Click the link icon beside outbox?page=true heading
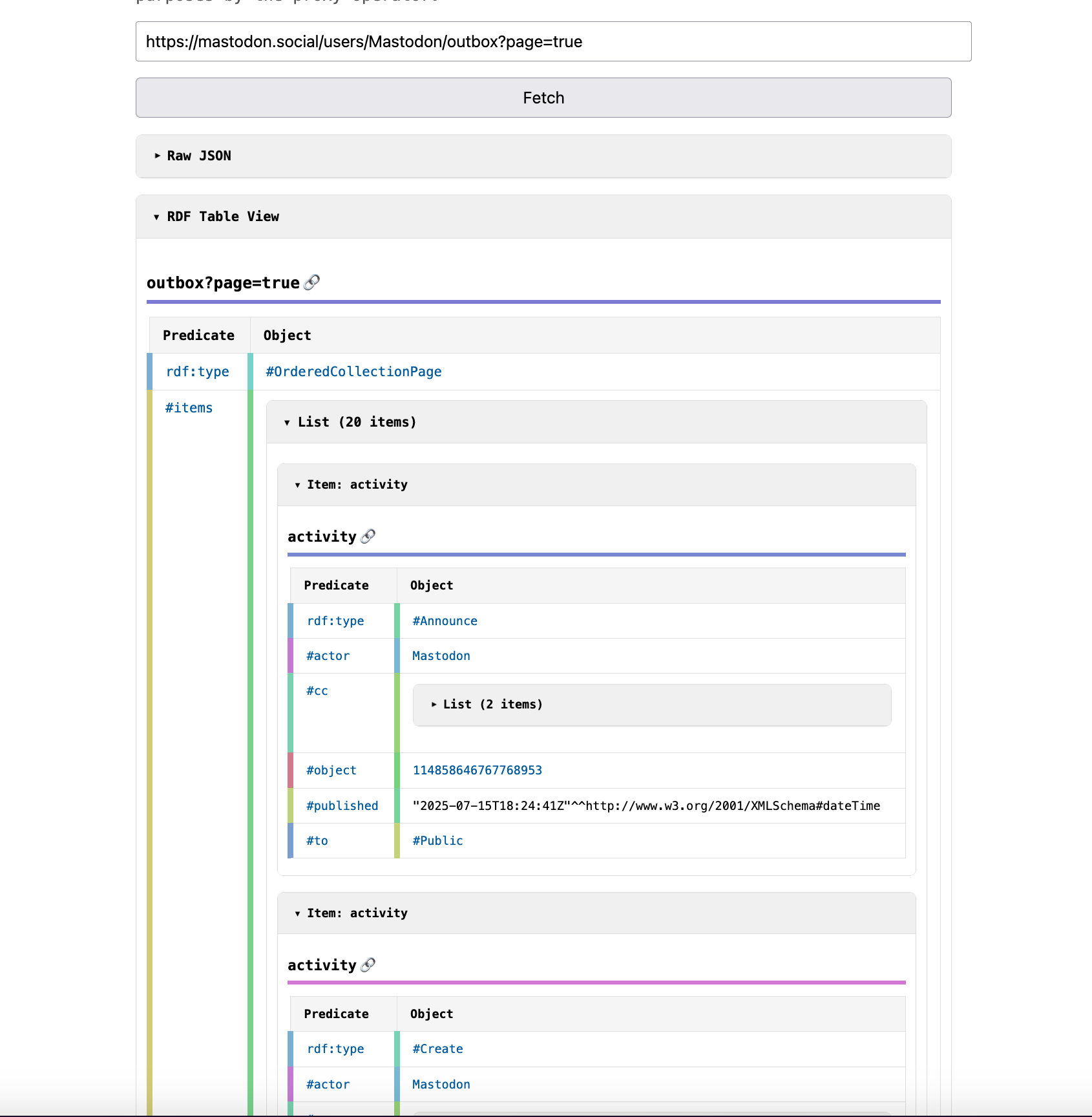The width and height of the screenshot is (1092, 1117). [311, 282]
